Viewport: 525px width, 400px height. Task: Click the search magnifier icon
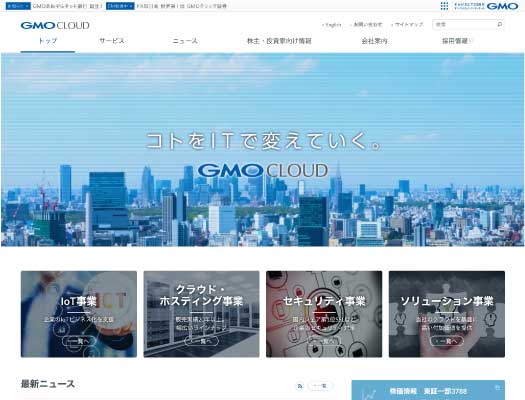click(500, 24)
